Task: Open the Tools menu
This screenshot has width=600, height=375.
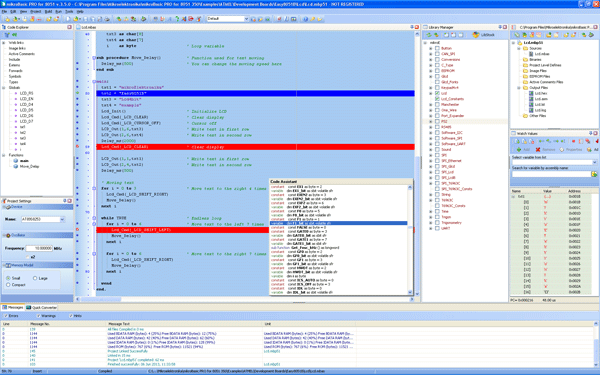Action: click(x=69, y=11)
